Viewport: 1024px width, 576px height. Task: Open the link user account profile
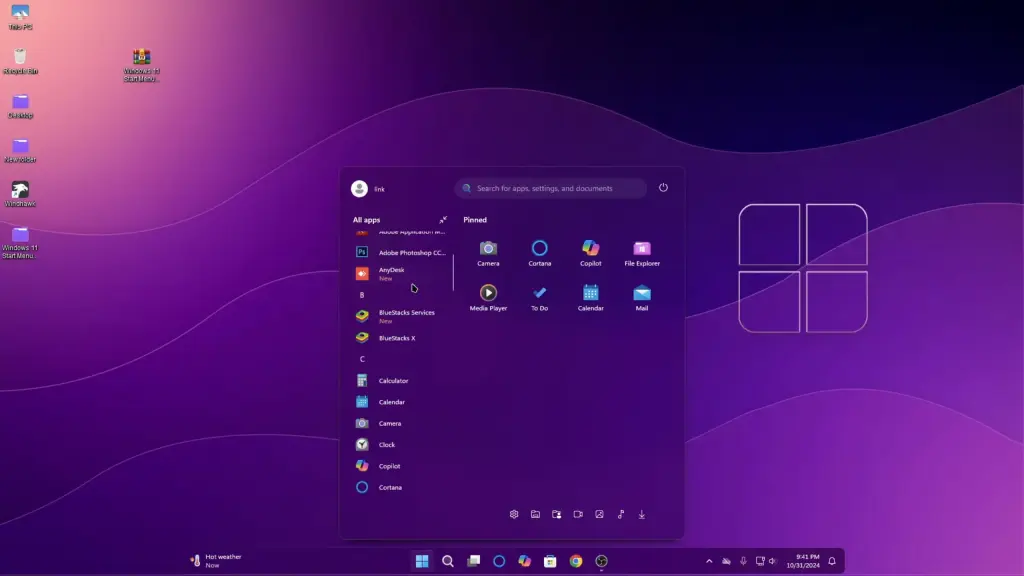click(368, 189)
